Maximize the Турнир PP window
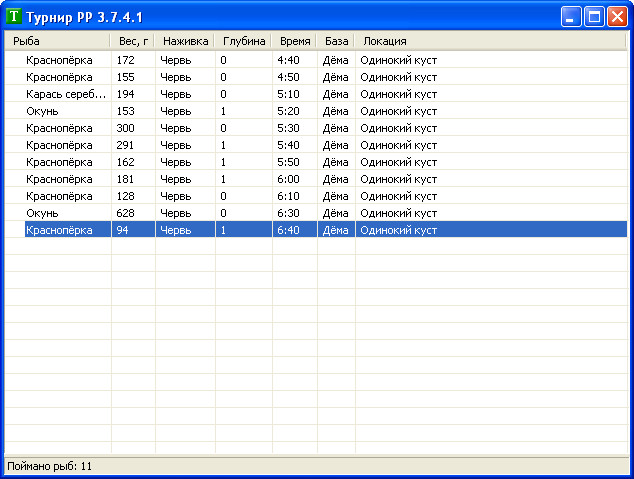 click(594, 17)
